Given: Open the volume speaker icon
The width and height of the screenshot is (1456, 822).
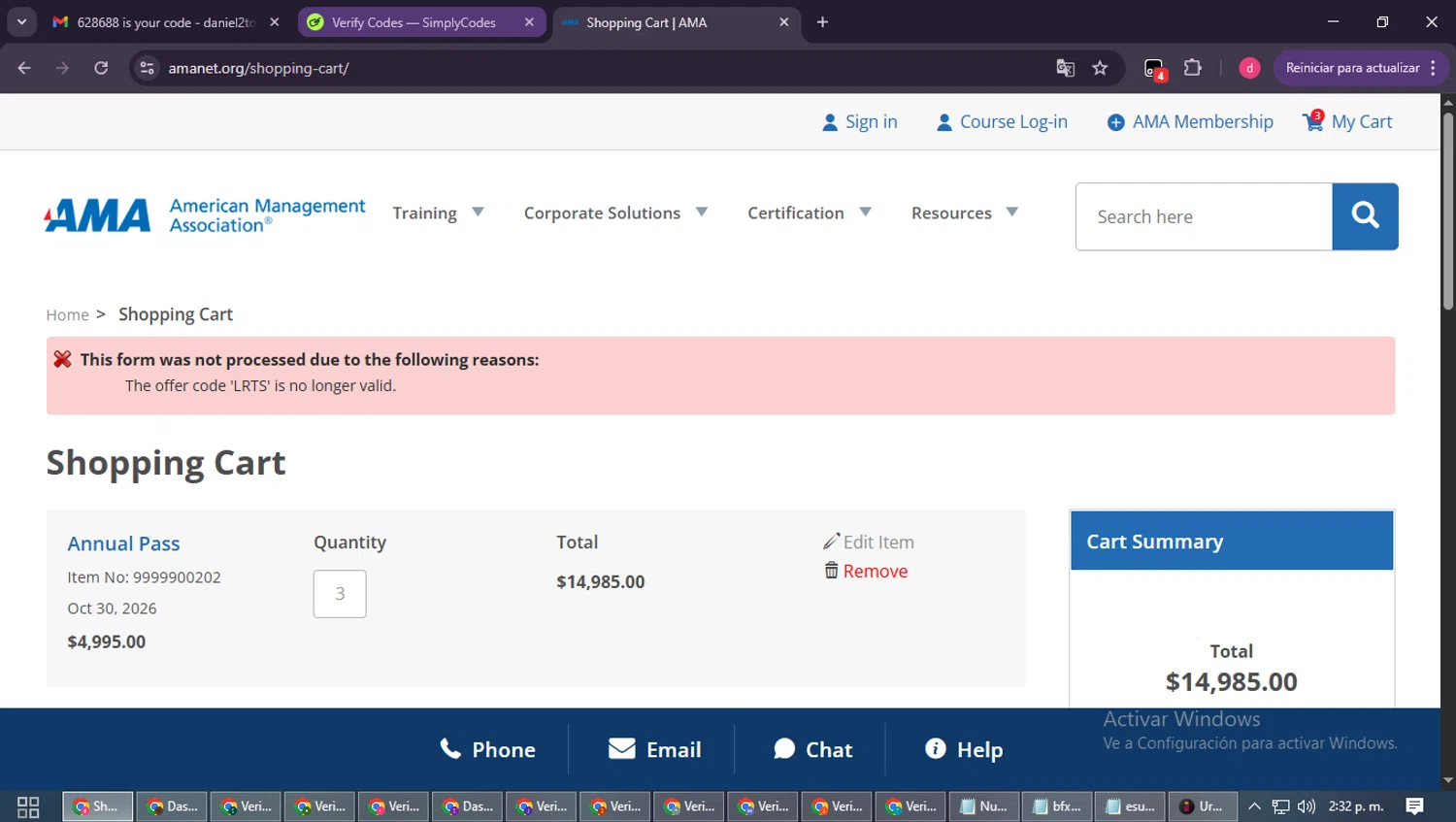Looking at the screenshot, I should 1307,806.
